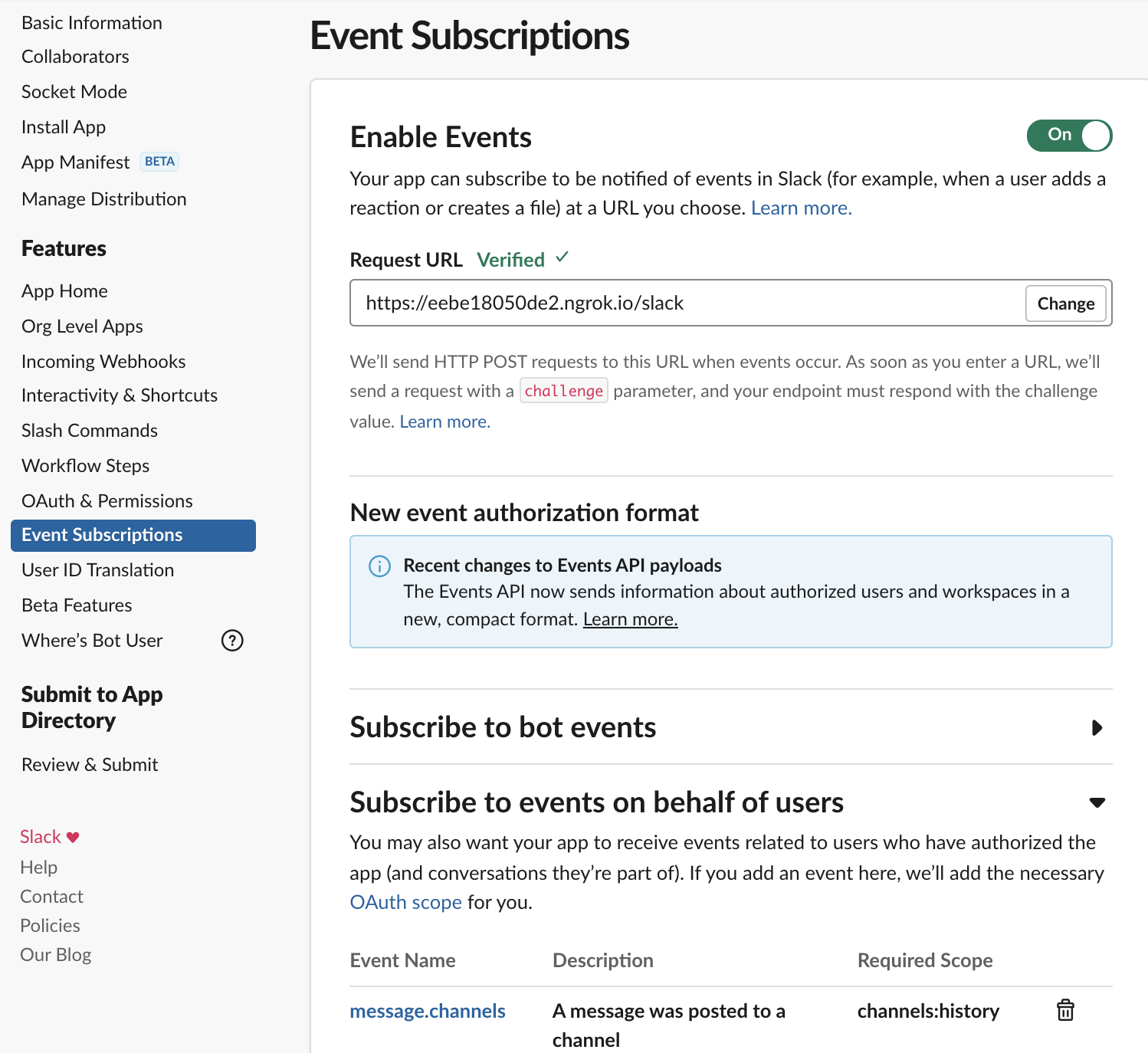This screenshot has width=1148, height=1053.
Task: Click the channels:history required scope text
Action: (x=928, y=1012)
